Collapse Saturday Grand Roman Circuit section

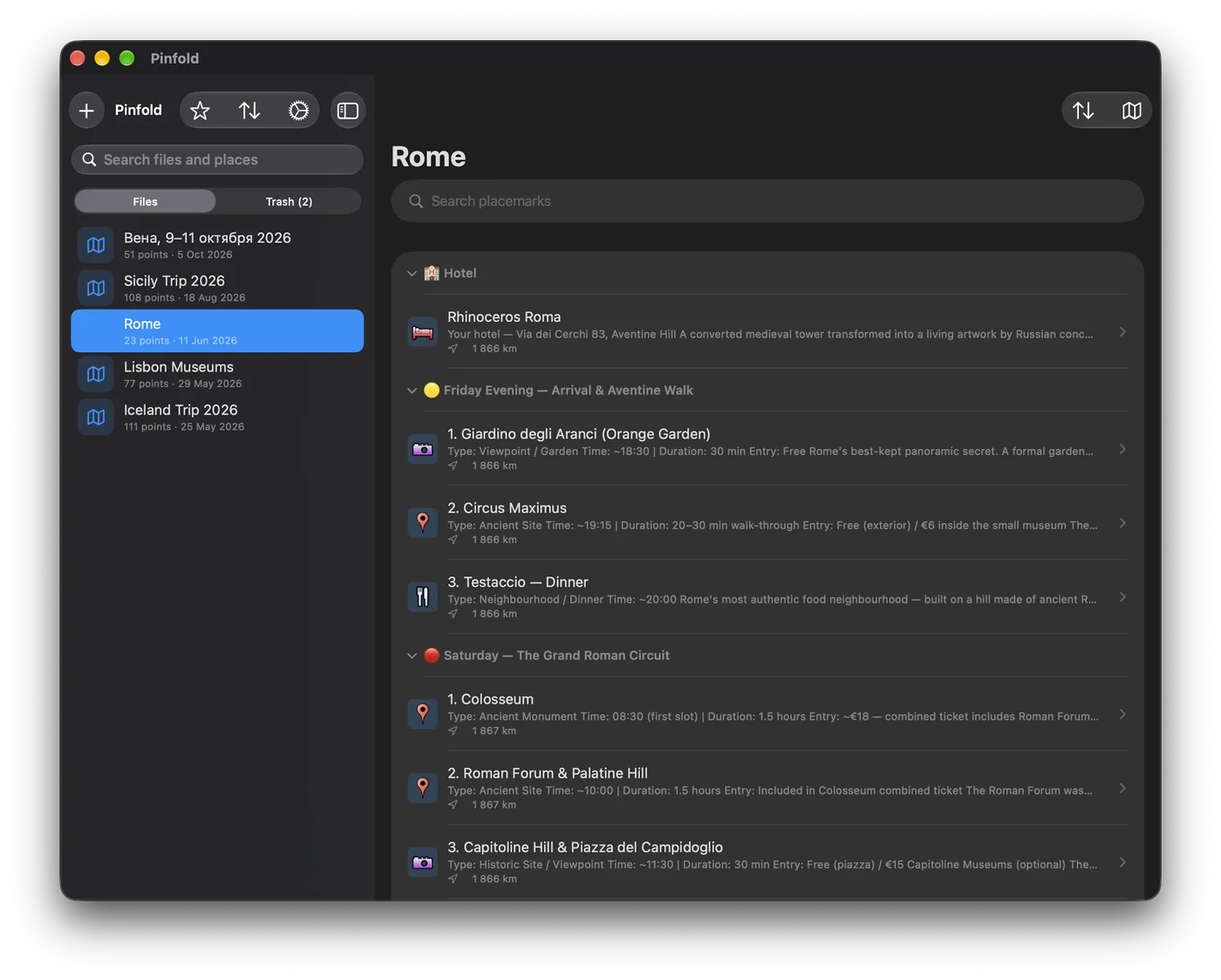click(x=412, y=656)
